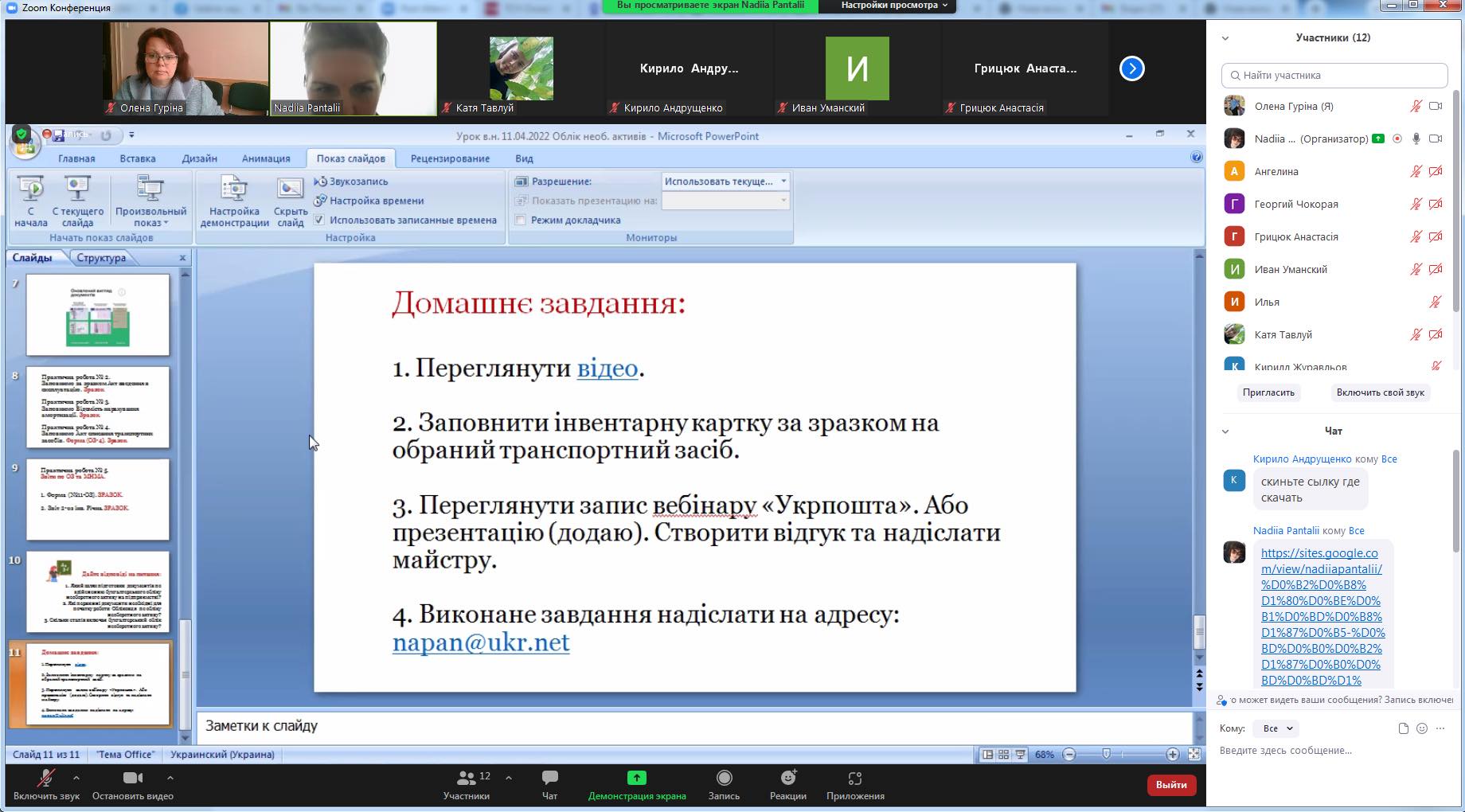Open Quick Access Toolbar customize arrow

pyautogui.click(x=131, y=135)
